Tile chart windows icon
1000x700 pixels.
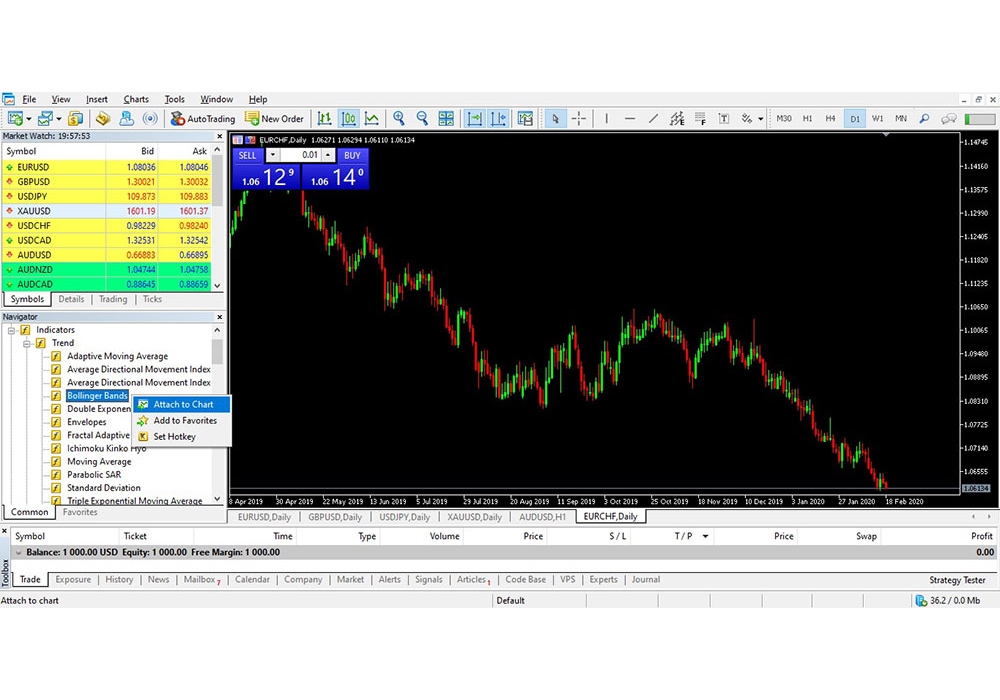pos(446,119)
